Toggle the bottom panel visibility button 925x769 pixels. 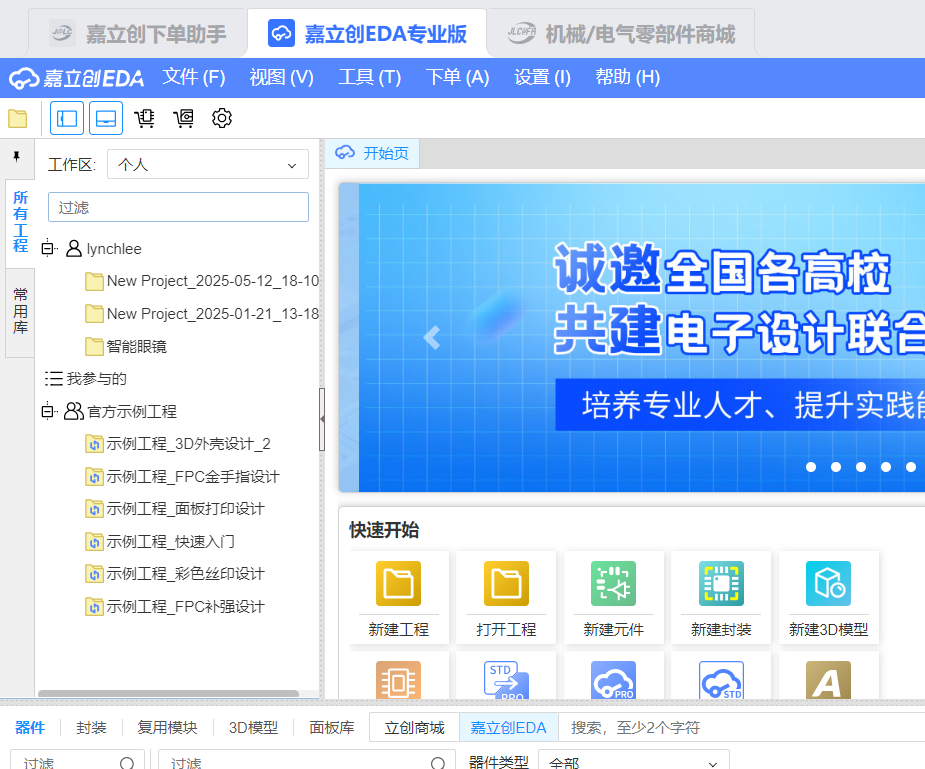tap(106, 119)
